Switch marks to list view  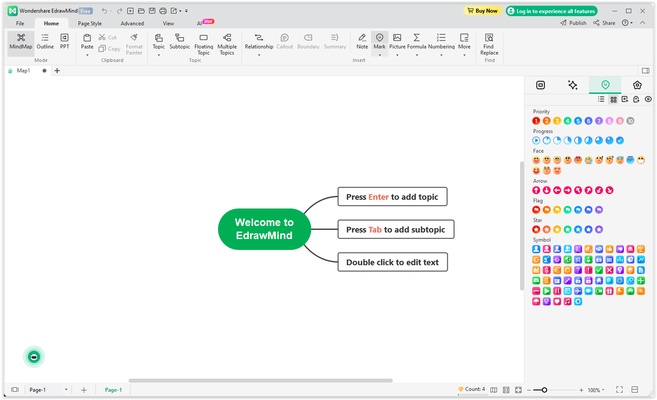coord(601,99)
